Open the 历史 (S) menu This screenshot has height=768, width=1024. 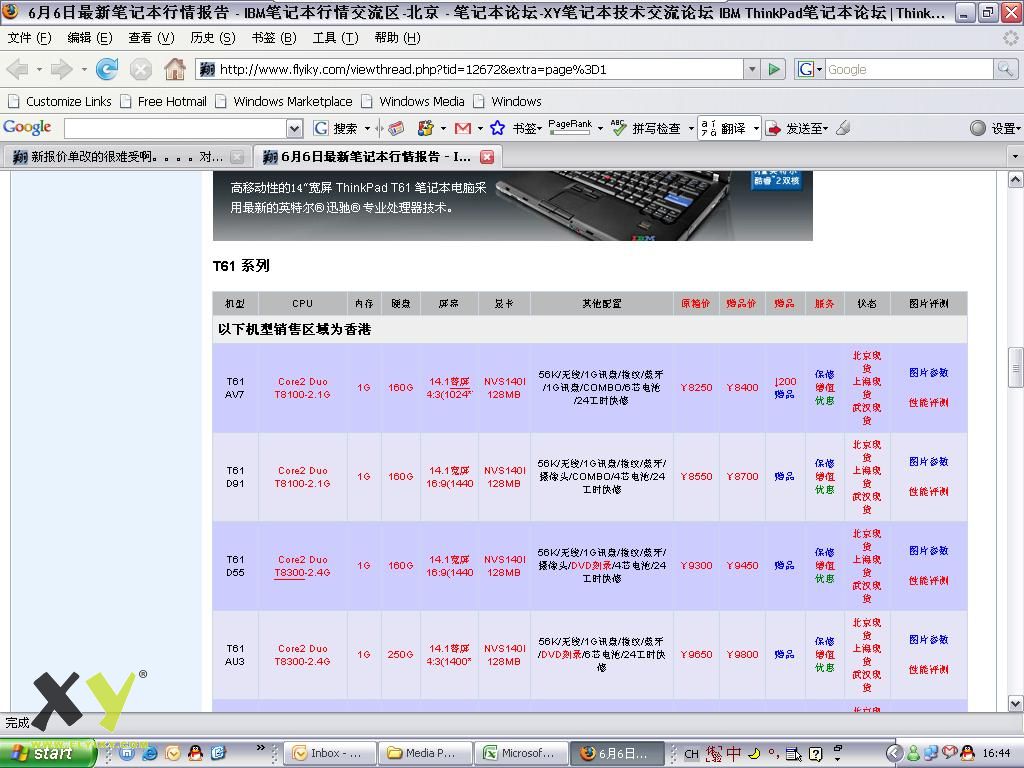coord(213,38)
